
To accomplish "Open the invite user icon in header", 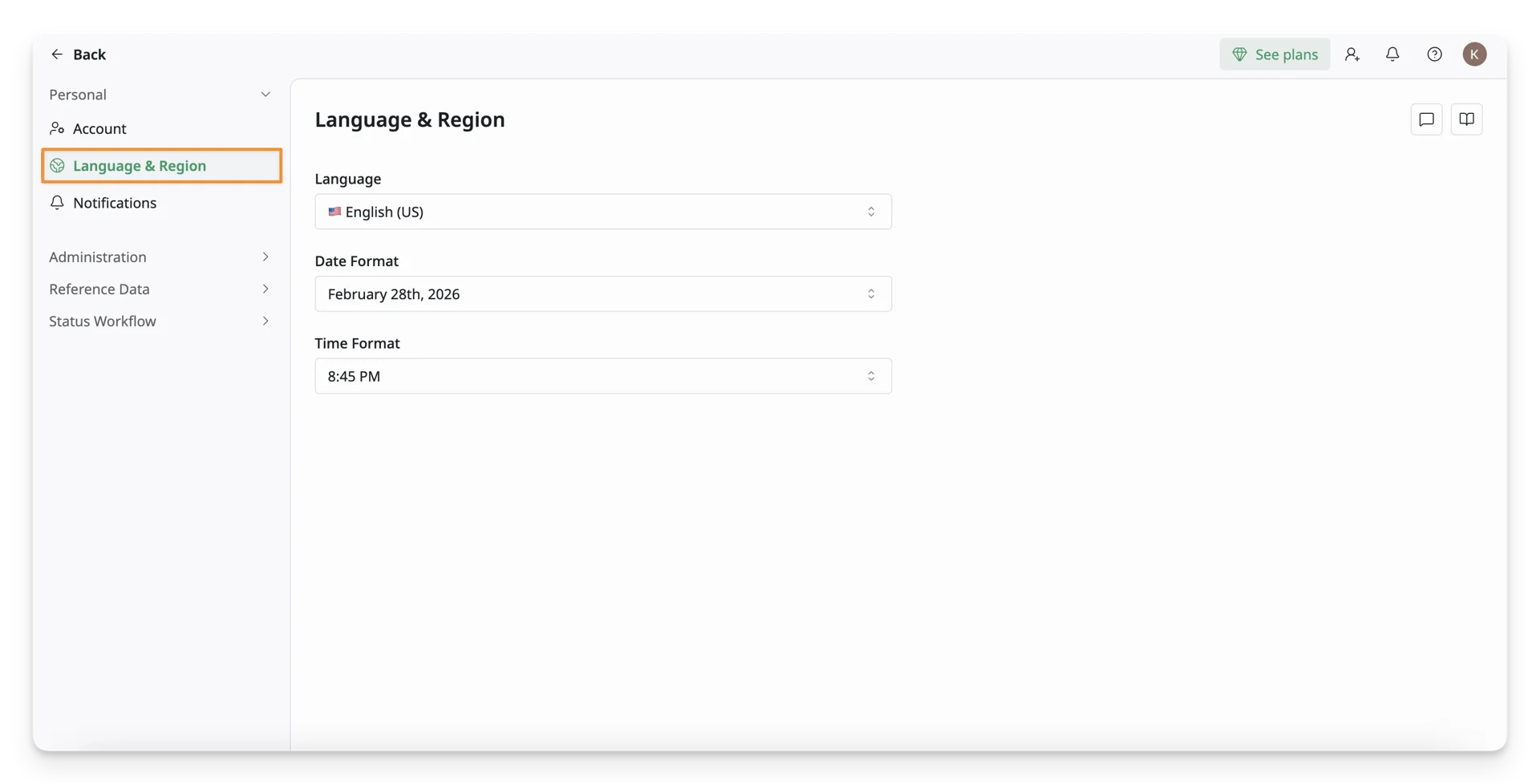I will (1352, 55).
